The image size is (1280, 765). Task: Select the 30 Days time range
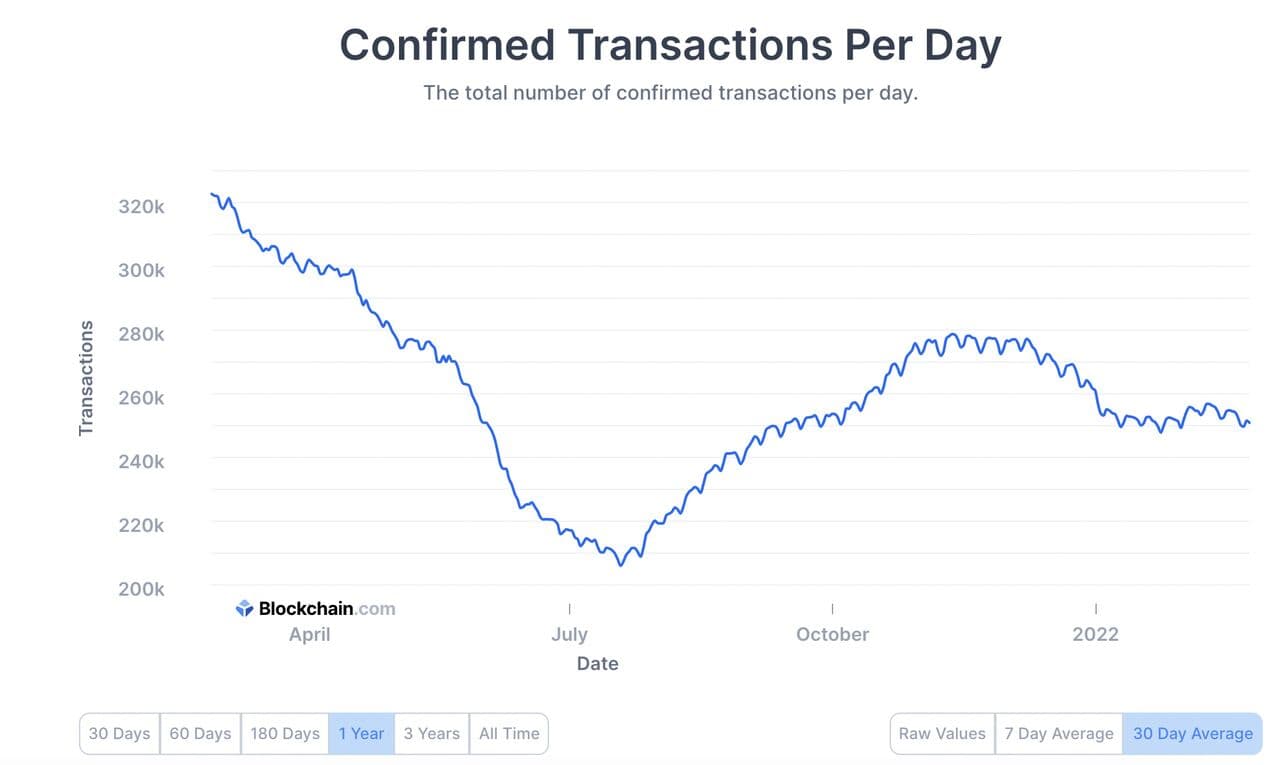pos(119,733)
